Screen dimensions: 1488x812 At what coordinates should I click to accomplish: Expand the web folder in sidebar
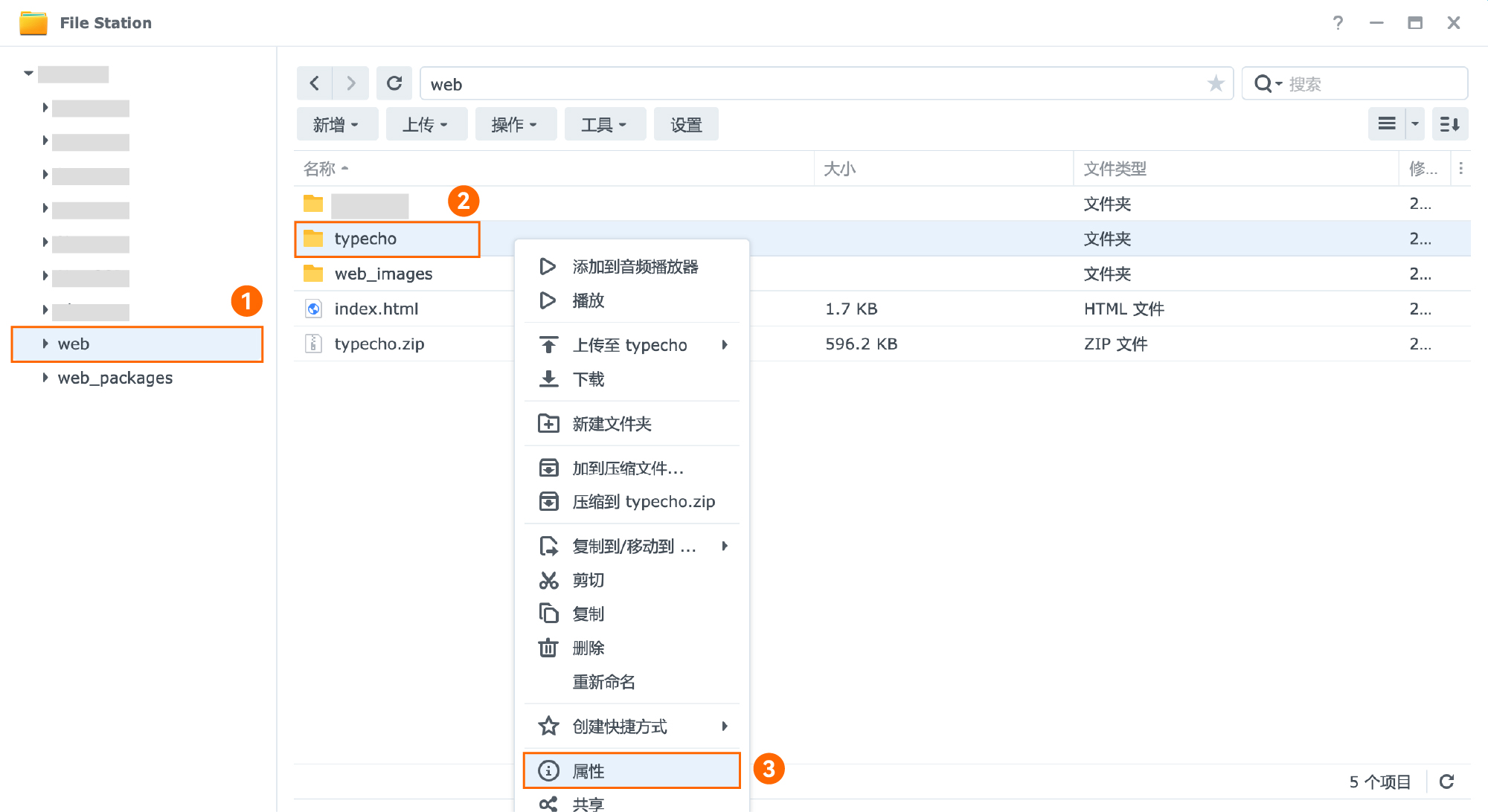(x=45, y=344)
